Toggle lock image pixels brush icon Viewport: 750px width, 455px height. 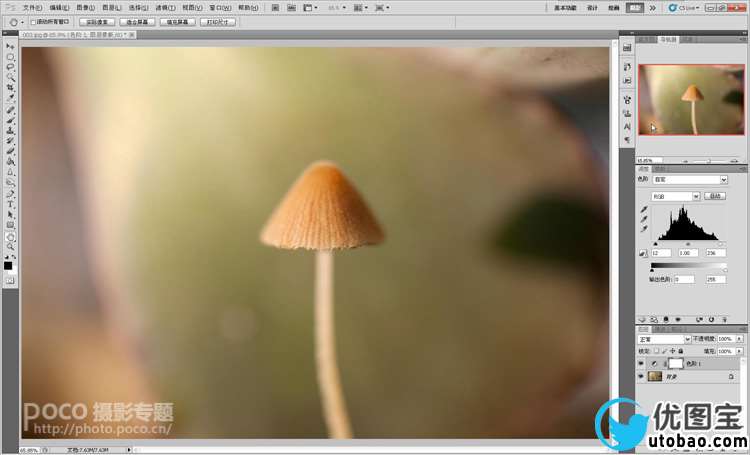point(665,351)
